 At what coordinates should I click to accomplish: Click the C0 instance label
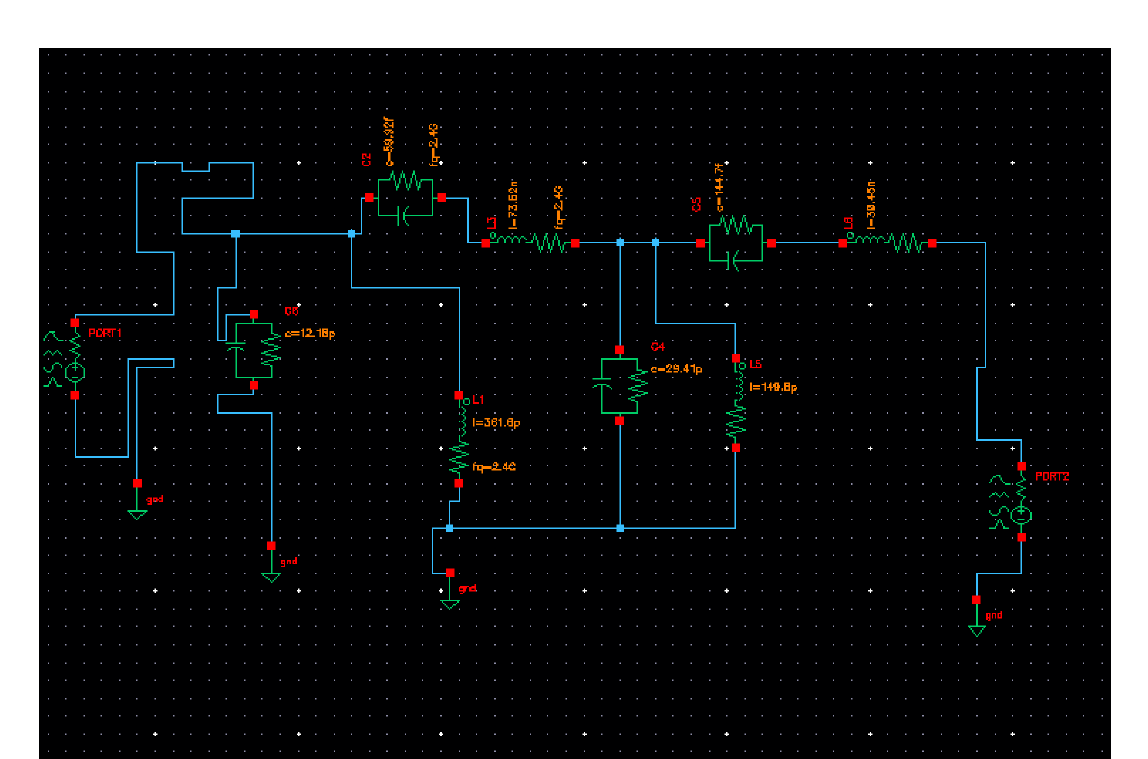click(x=291, y=311)
